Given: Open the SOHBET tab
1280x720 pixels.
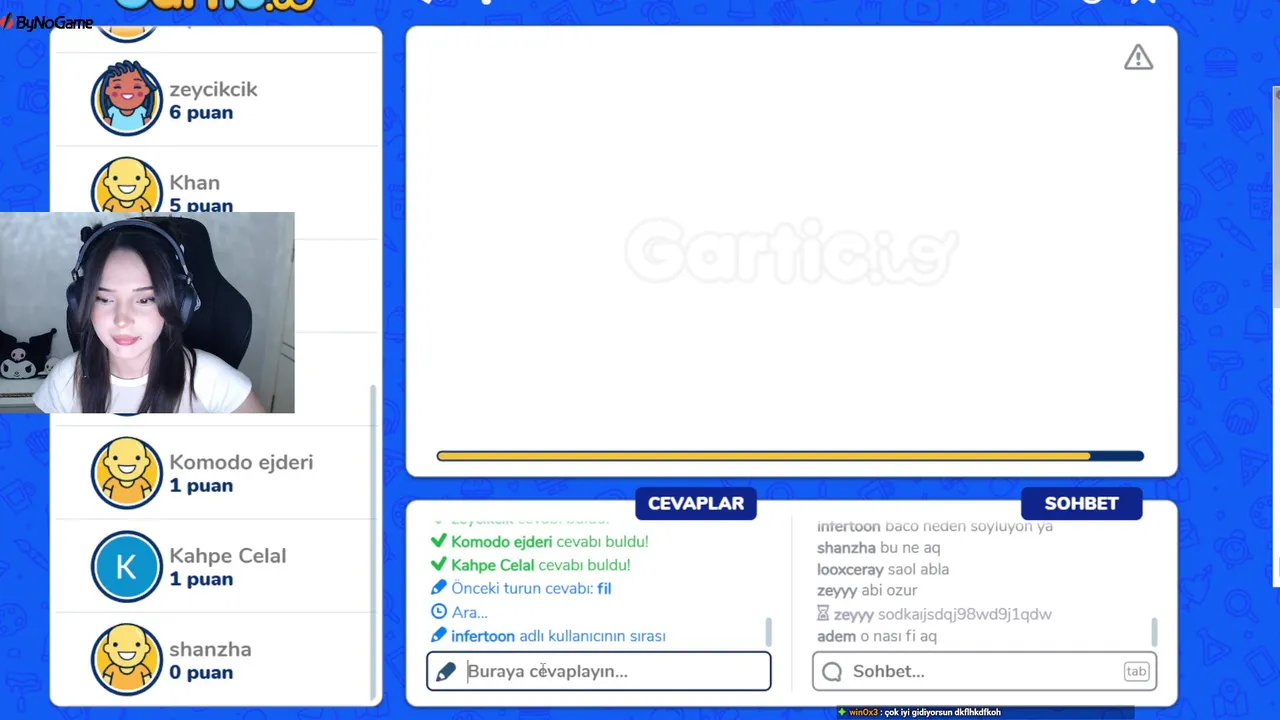Looking at the screenshot, I should click(x=1081, y=503).
